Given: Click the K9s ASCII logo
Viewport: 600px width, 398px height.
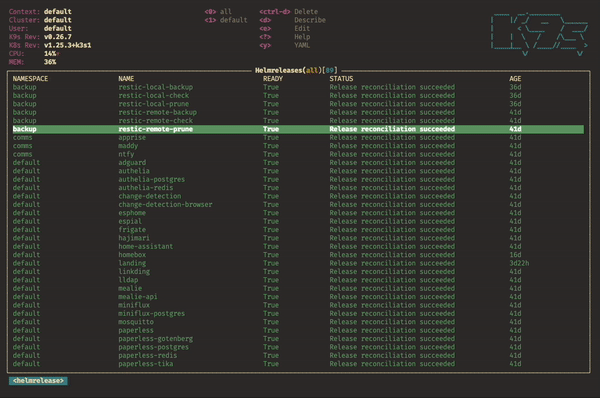Looking at the screenshot, I should 540,35.
